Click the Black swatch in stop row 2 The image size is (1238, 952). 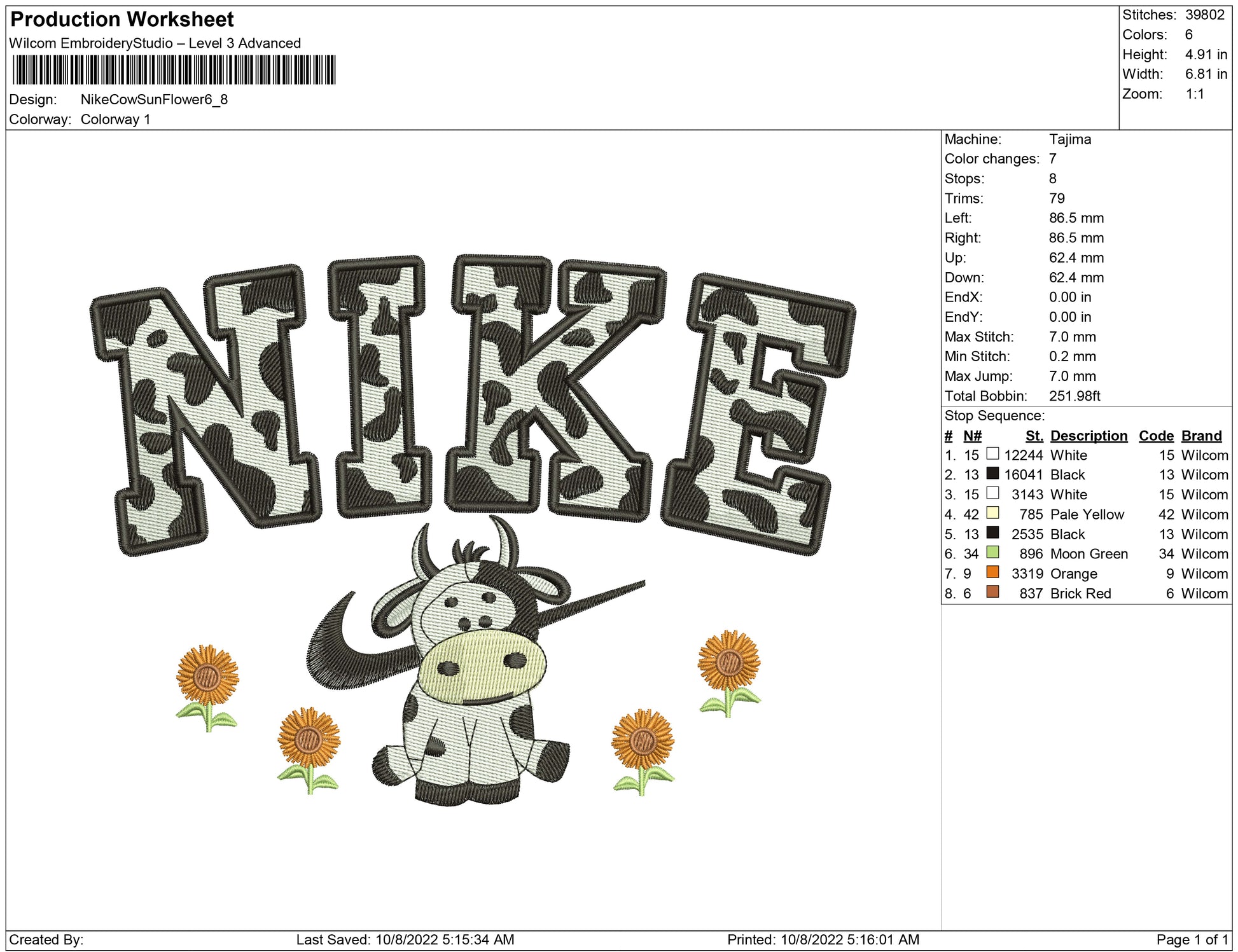[x=992, y=474]
